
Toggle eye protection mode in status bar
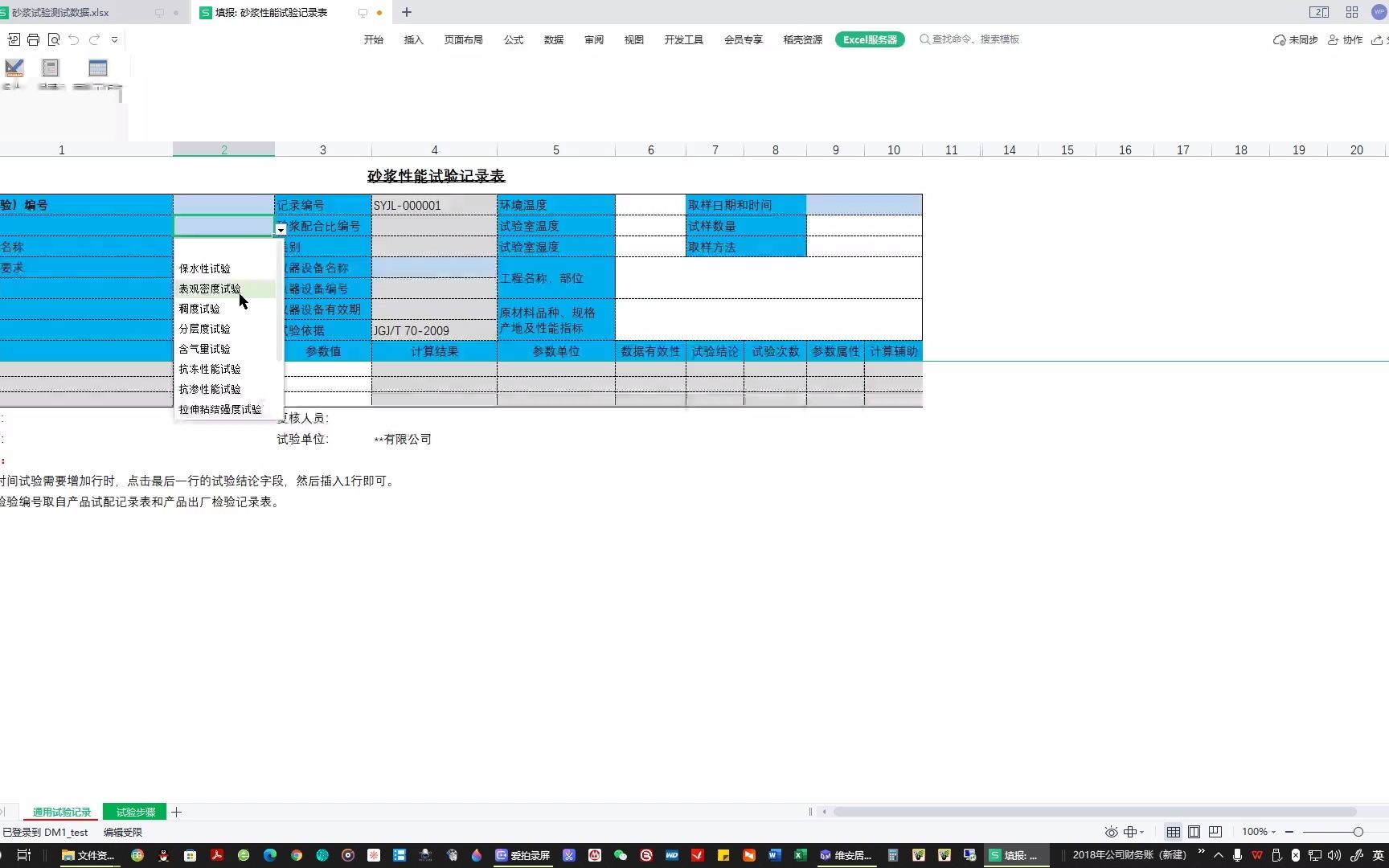pos(1112,832)
